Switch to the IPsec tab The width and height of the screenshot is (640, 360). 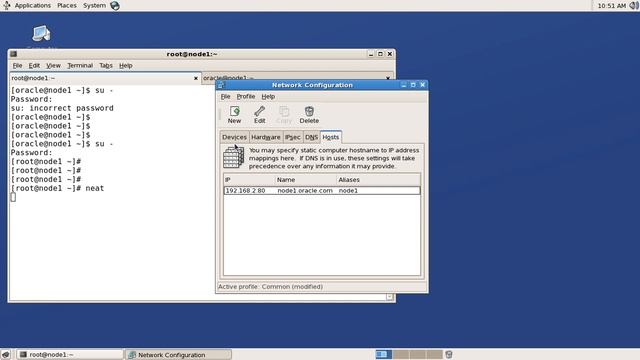tap(293, 137)
